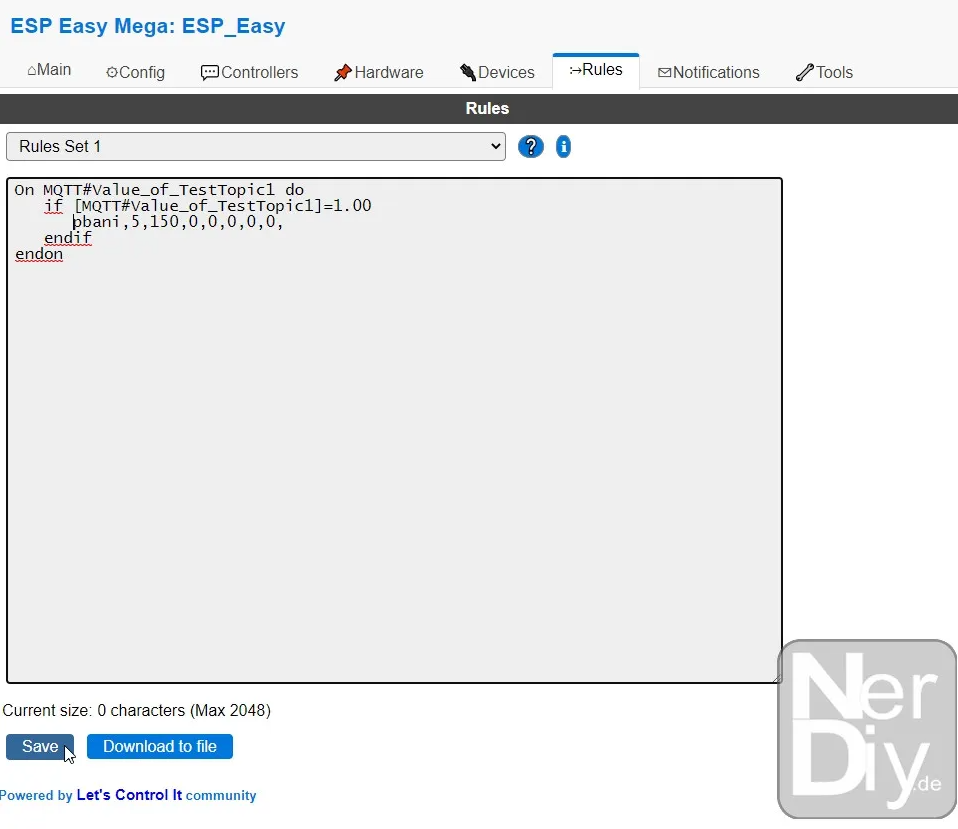Screen dimensions: 958x829
Task: Click the 'endif' line in editor
Action: (68, 238)
